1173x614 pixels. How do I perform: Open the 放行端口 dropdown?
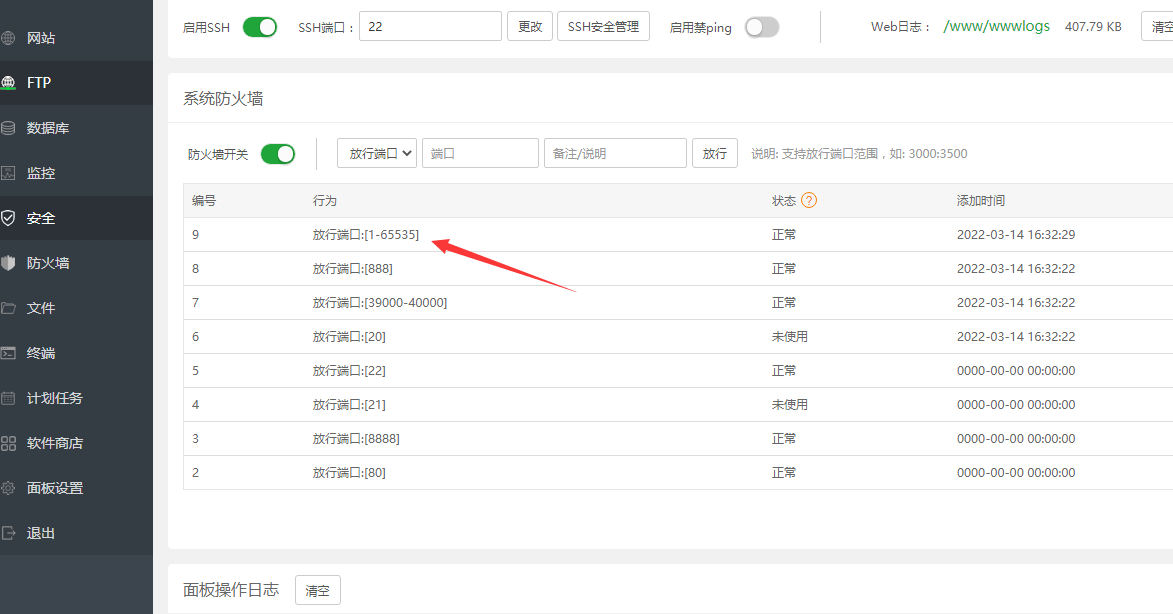click(x=377, y=154)
